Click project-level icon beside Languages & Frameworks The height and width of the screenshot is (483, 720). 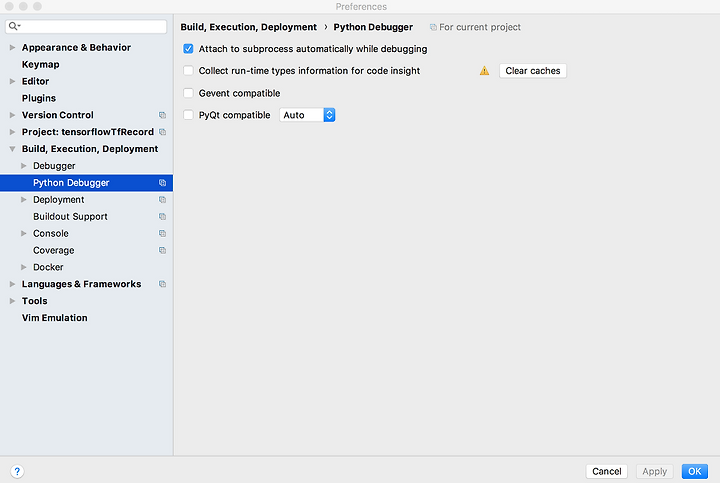163,284
